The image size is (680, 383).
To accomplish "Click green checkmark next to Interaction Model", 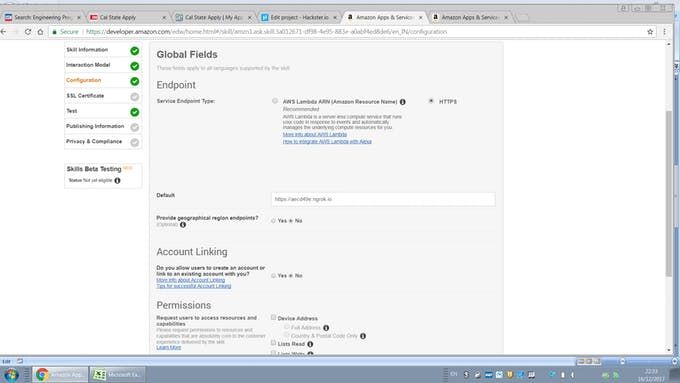I will (135, 66).
